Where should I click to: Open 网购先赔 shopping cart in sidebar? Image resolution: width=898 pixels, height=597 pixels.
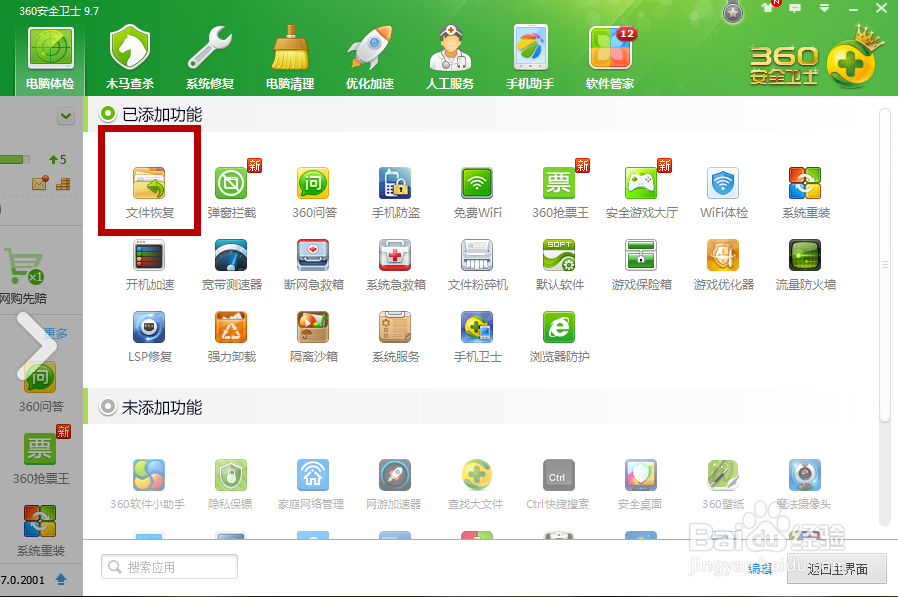(x=23, y=275)
